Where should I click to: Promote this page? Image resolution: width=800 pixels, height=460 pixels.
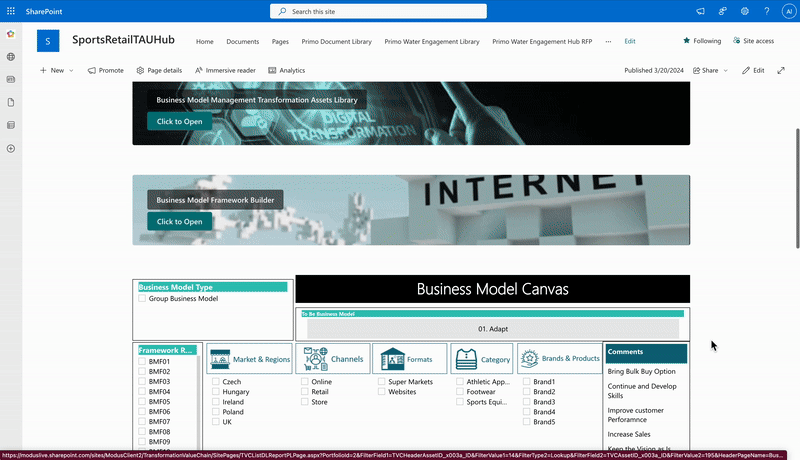106,70
